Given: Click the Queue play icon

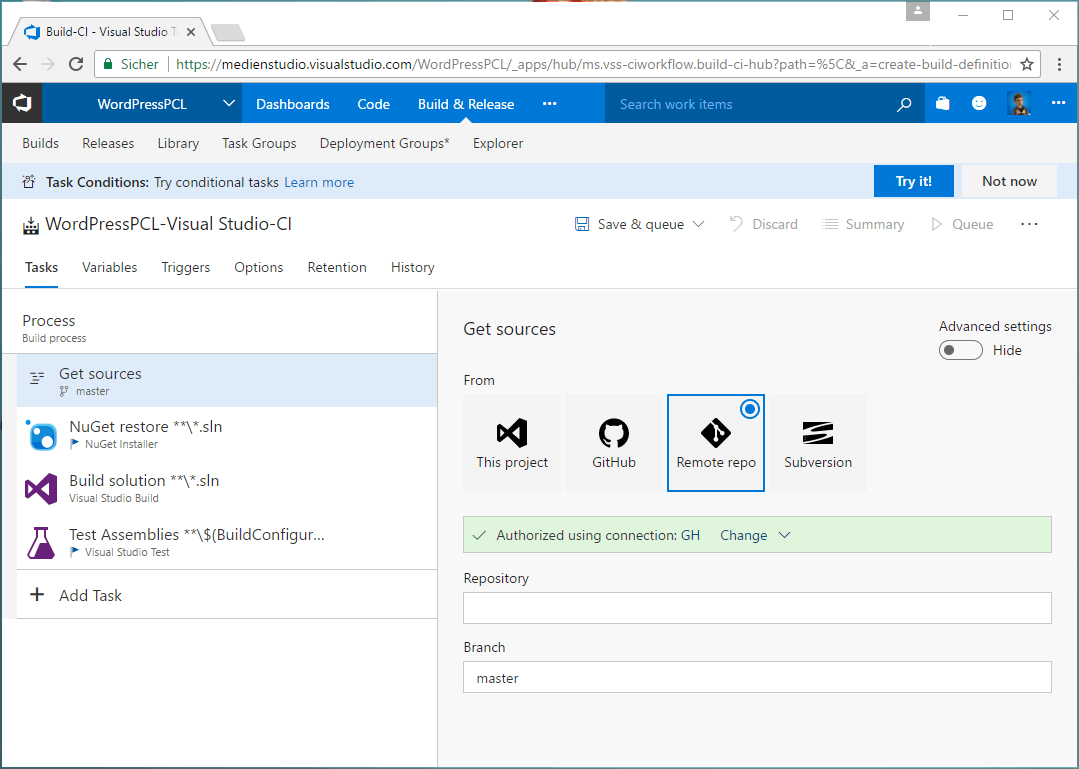Looking at the screenshot, I should click(936, 224).
